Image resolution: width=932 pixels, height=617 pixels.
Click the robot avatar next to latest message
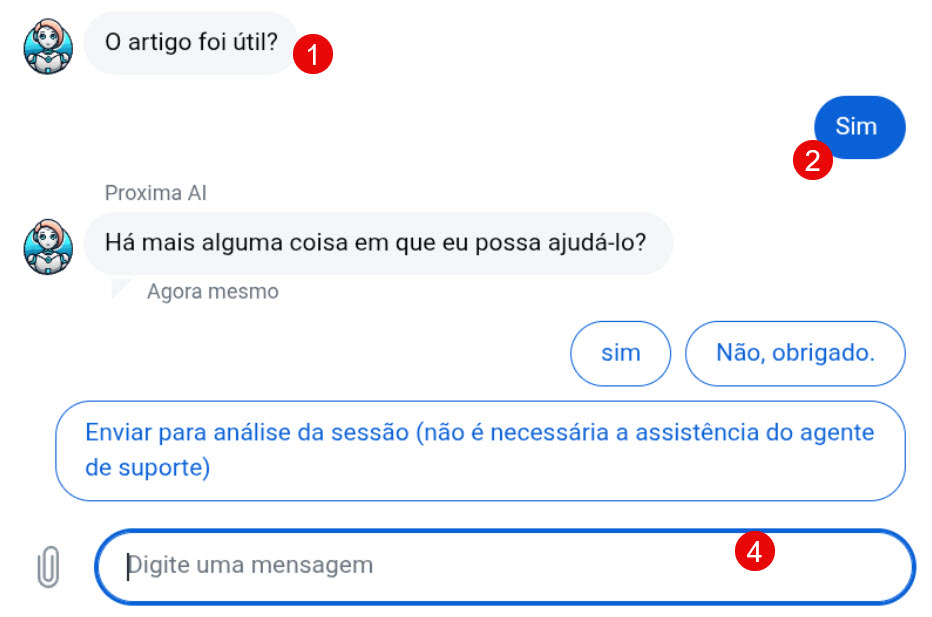point(46,245)
